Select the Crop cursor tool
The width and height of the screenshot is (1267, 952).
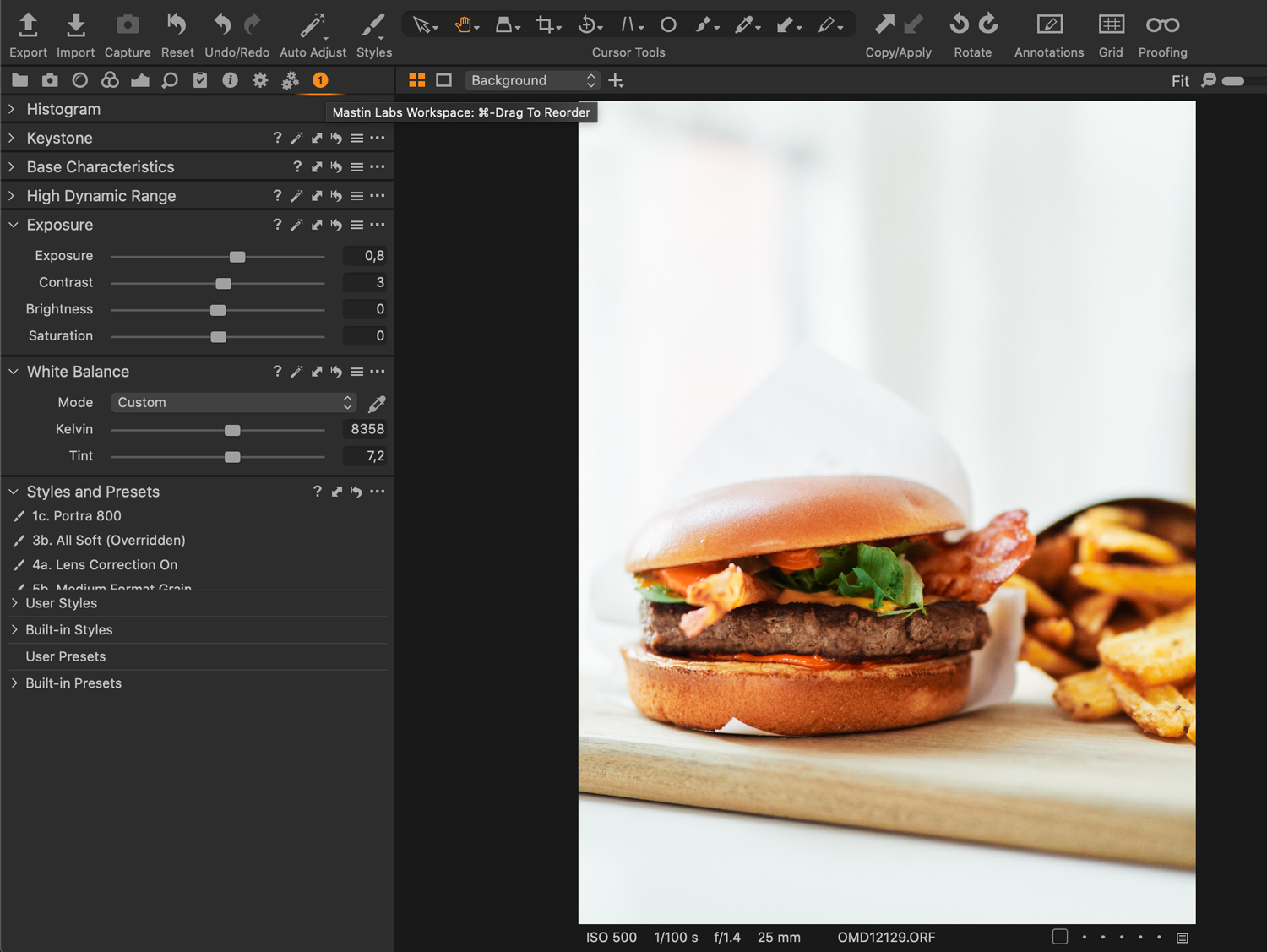tap(546, 25)
